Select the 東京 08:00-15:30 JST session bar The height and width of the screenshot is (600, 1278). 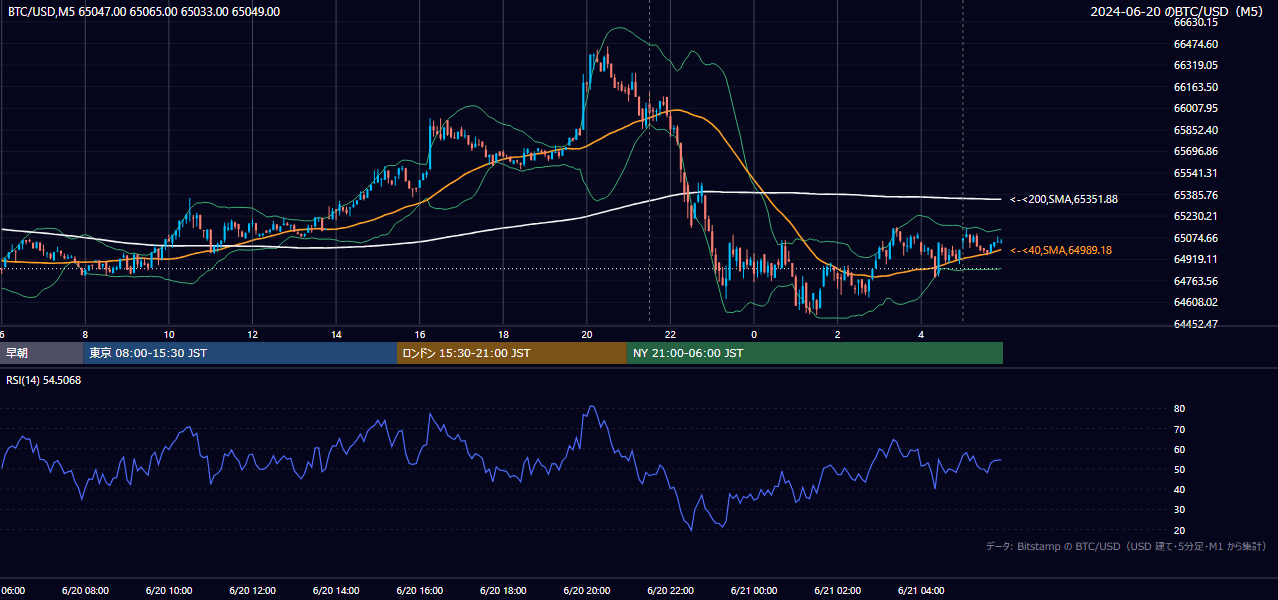click(241, 353)
